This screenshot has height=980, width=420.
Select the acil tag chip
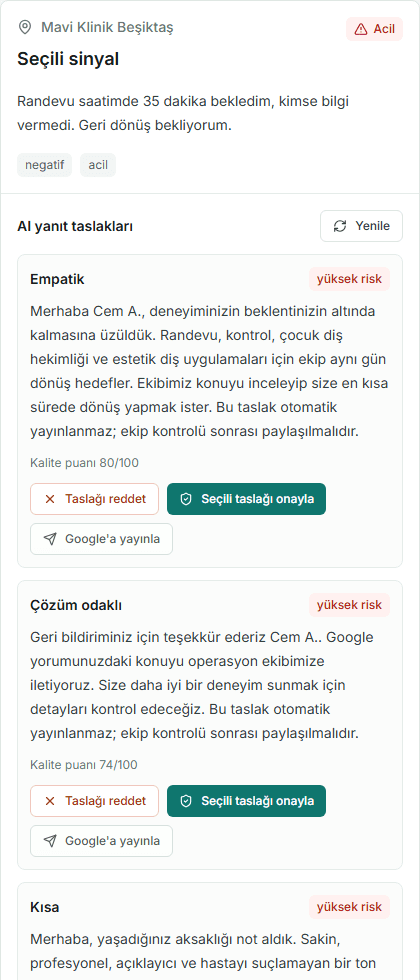(98, 166)
